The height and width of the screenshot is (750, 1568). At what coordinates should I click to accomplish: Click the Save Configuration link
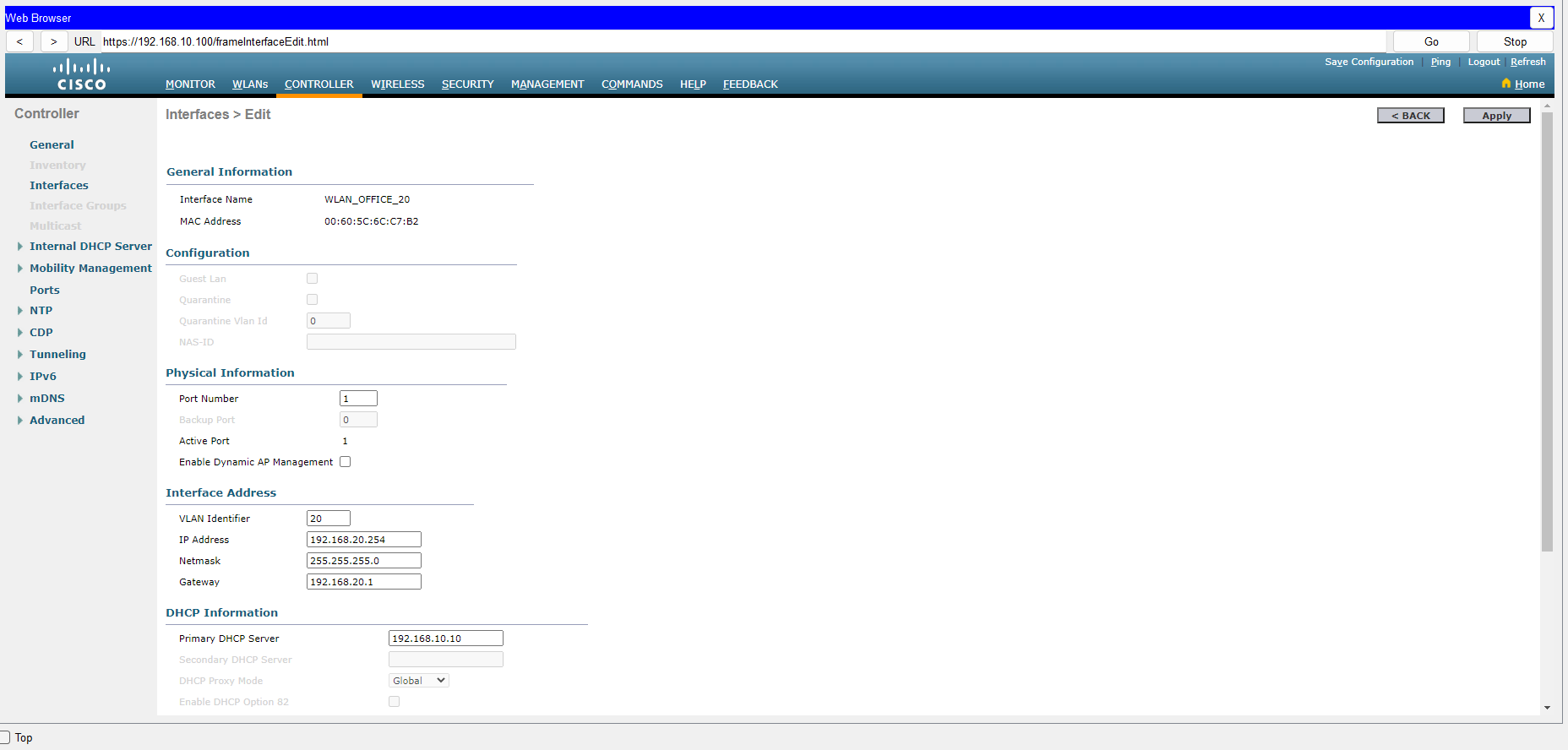pos(1369,62)
